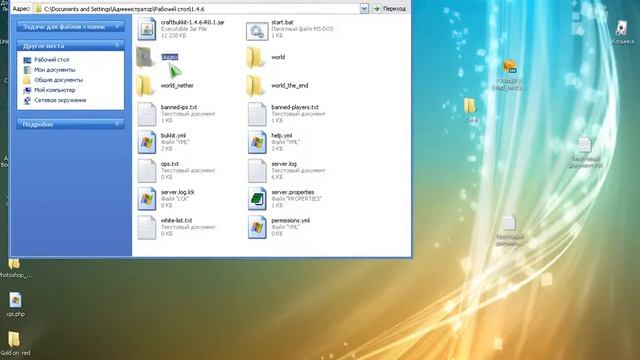The width and height of the screenshot is (640, 360).
Task: Select the Gold on red desktop folder
Action: click(14, 339)
